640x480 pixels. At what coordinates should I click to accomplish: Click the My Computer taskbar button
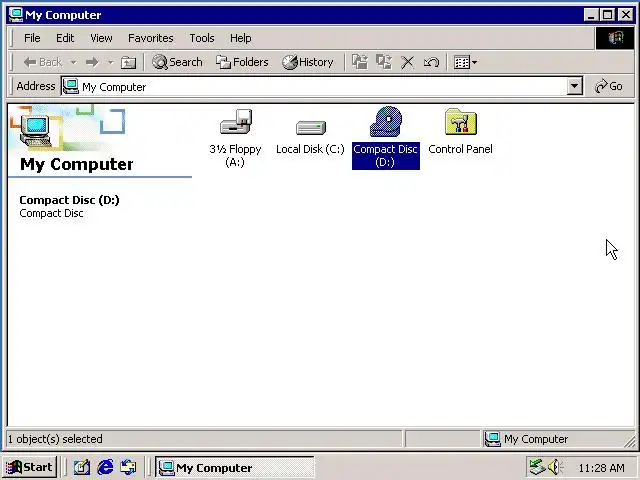235,467
